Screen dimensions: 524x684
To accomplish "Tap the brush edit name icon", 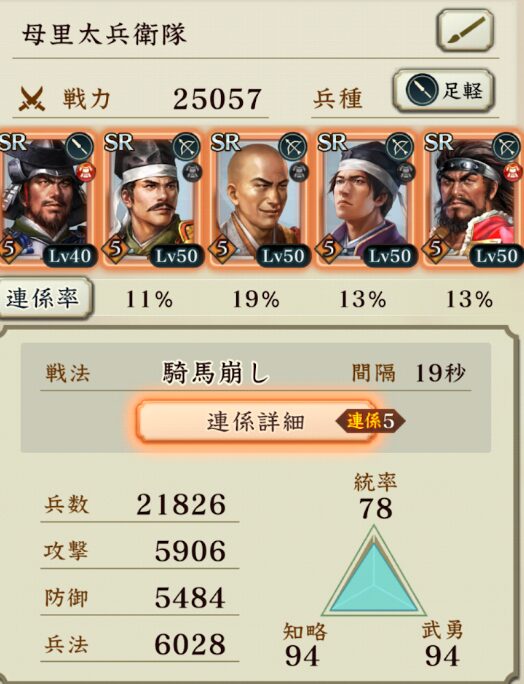I will coord(465,31).
